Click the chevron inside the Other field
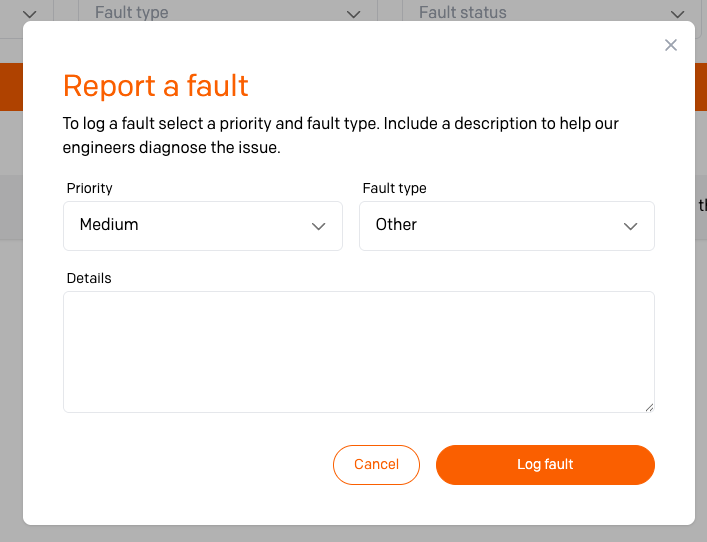Viewport: 707px width, 542px height. (x=630, y=226)
